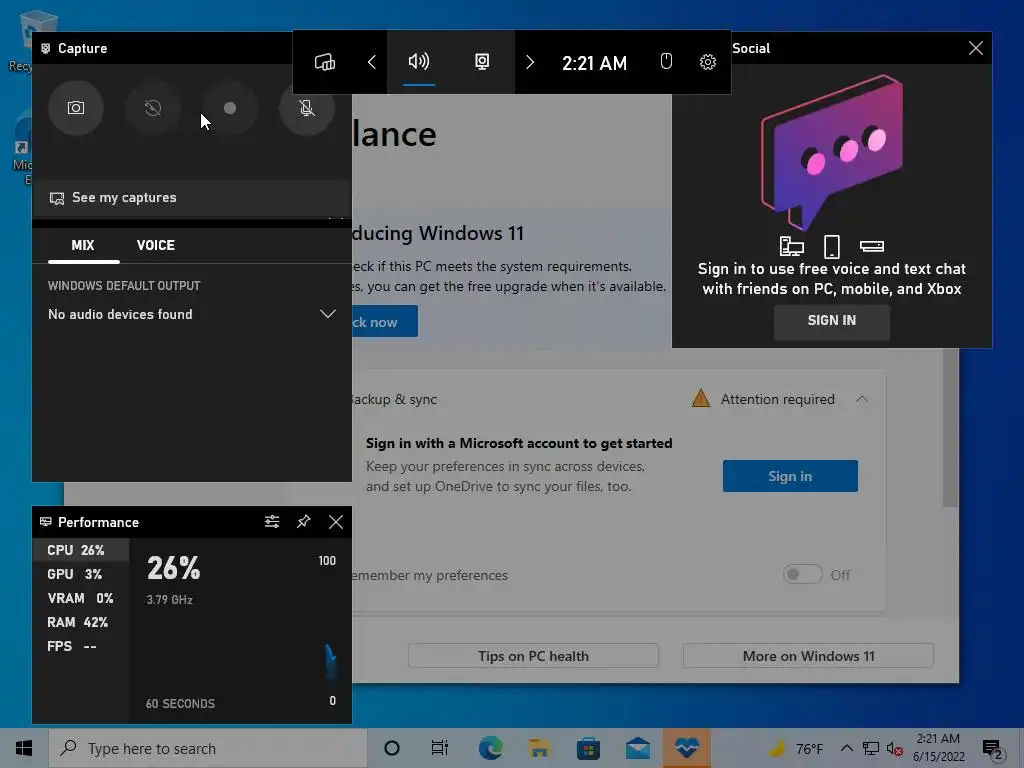Image resolution: width=1024 pixels, height=768 pixels.
Task: Toggle the Audio widget in the Game Bar
Action: coord(419,62)
